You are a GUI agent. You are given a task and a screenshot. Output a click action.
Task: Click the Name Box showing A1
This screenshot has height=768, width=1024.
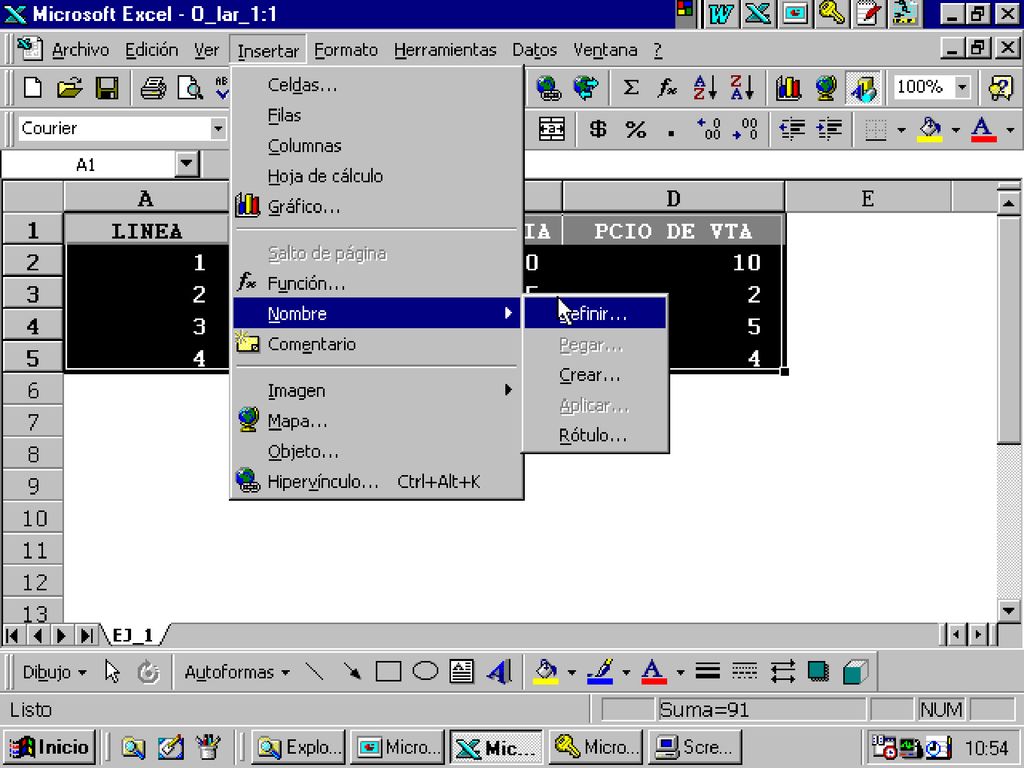pyautogui.click(x=88, y=165)
